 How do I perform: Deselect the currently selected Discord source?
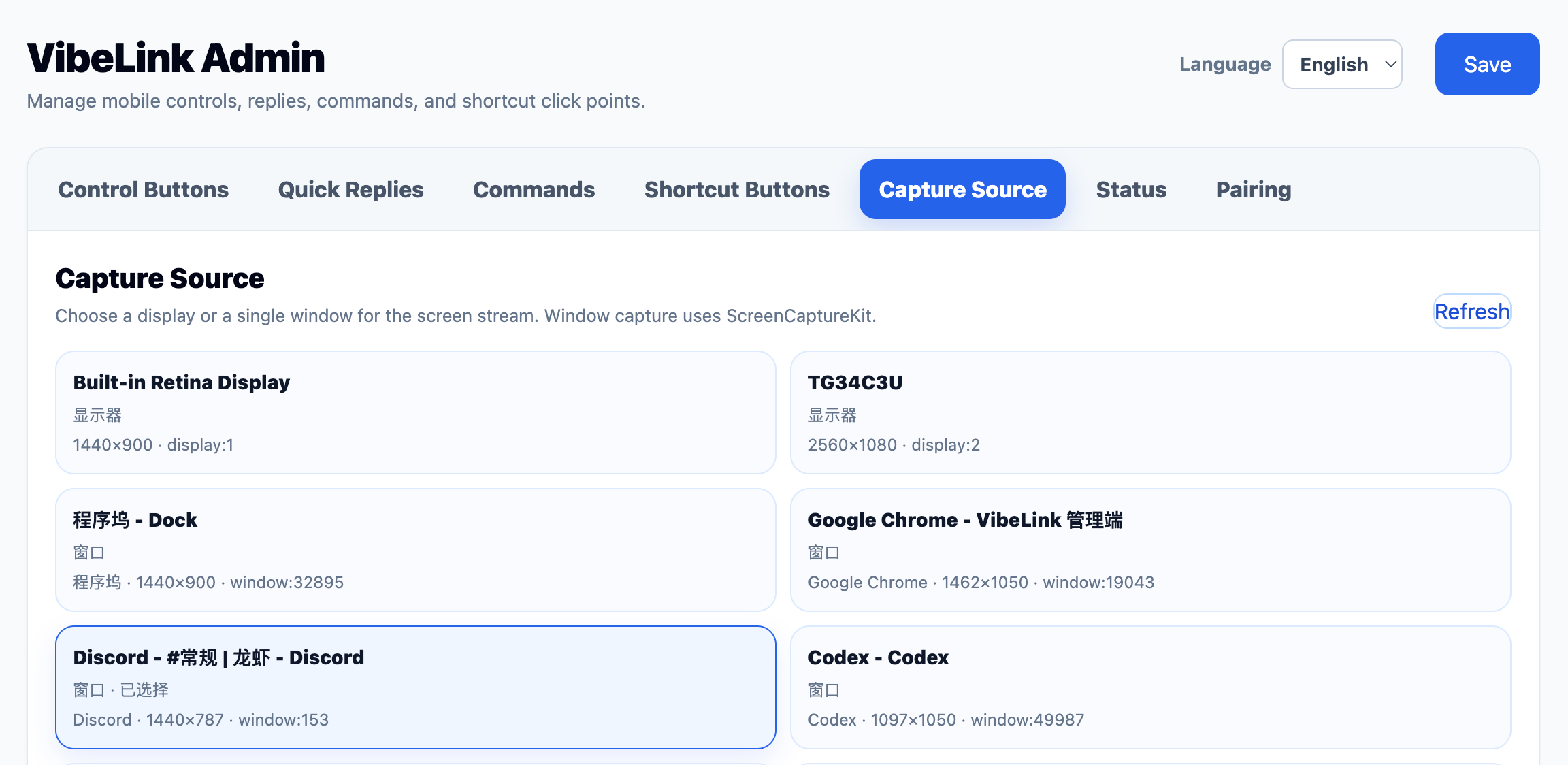[416, 687]
